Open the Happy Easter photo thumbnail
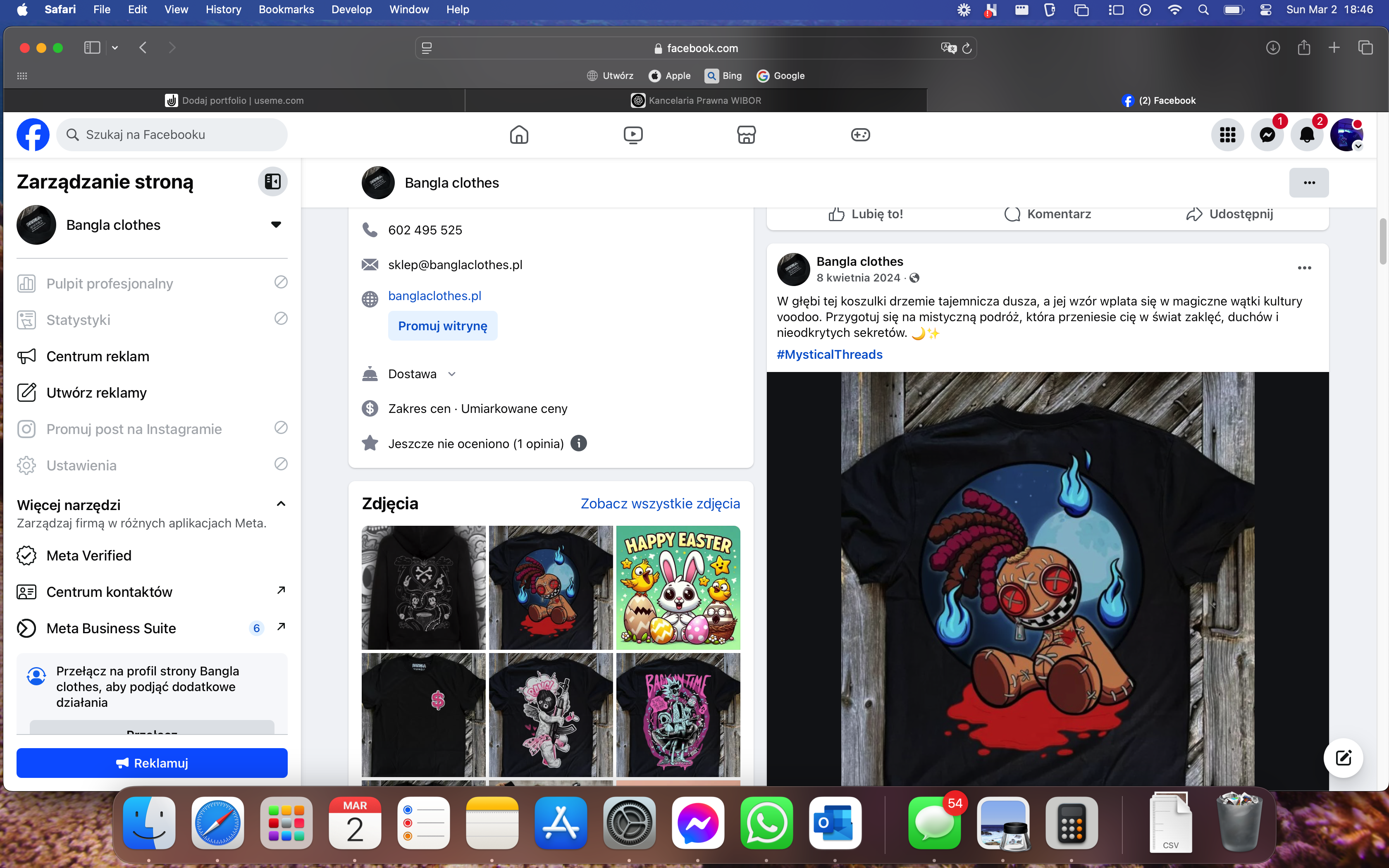 678,588
